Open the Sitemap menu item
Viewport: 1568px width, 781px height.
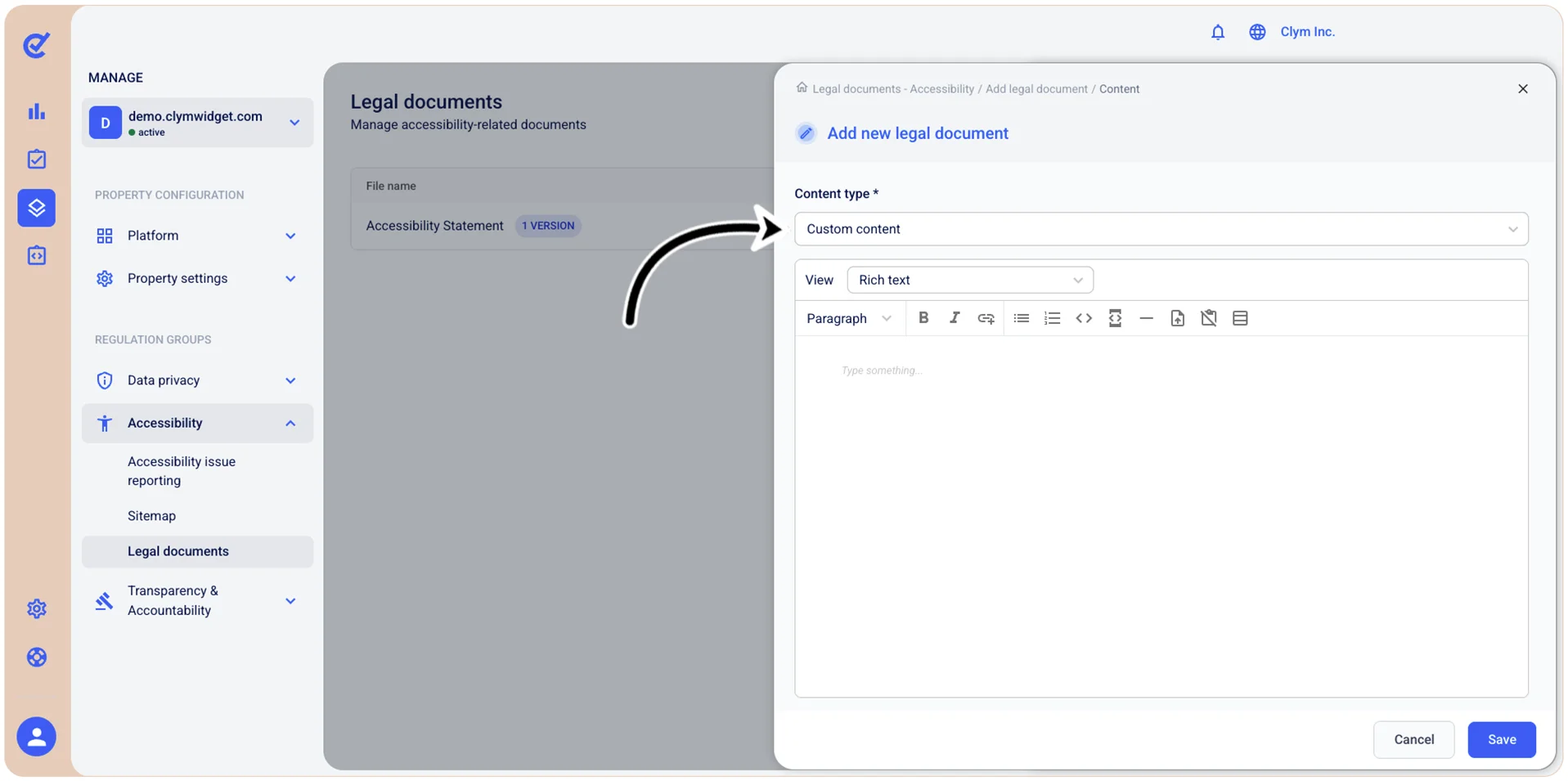click(x=151, y=516)
